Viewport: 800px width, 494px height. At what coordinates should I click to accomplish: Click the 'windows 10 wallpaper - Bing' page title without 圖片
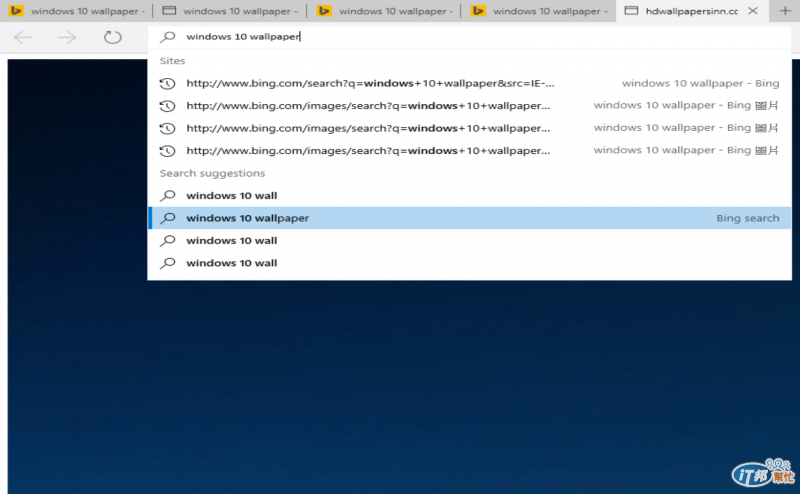tap(700, 83)
